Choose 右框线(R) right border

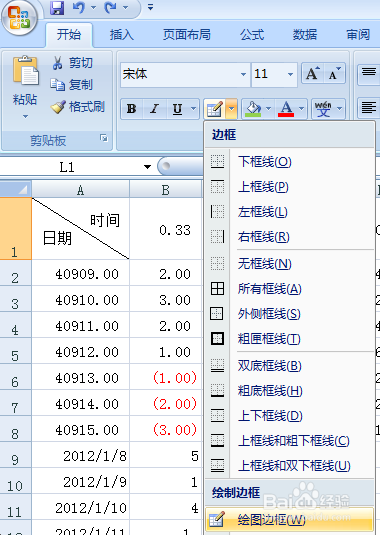click(289, 236)
